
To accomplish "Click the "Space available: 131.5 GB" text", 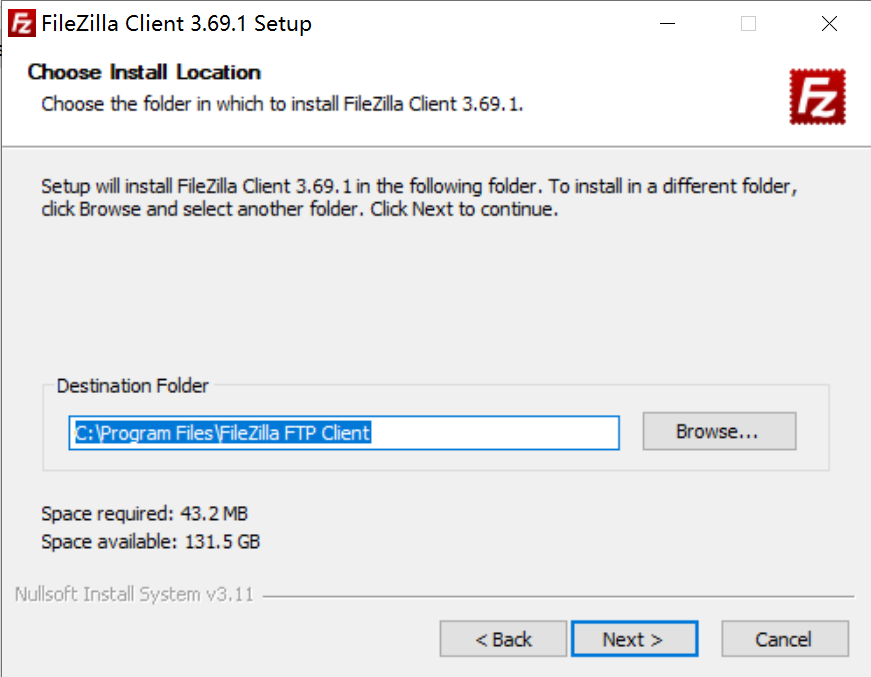I will click(x=150, y=542).
